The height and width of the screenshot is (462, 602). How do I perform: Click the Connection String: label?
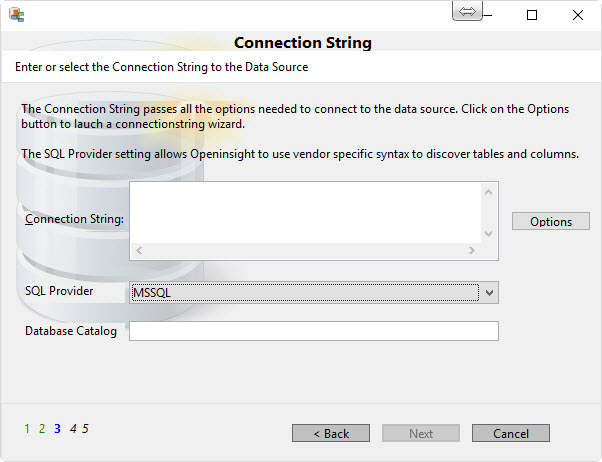(x=74, y=219)
